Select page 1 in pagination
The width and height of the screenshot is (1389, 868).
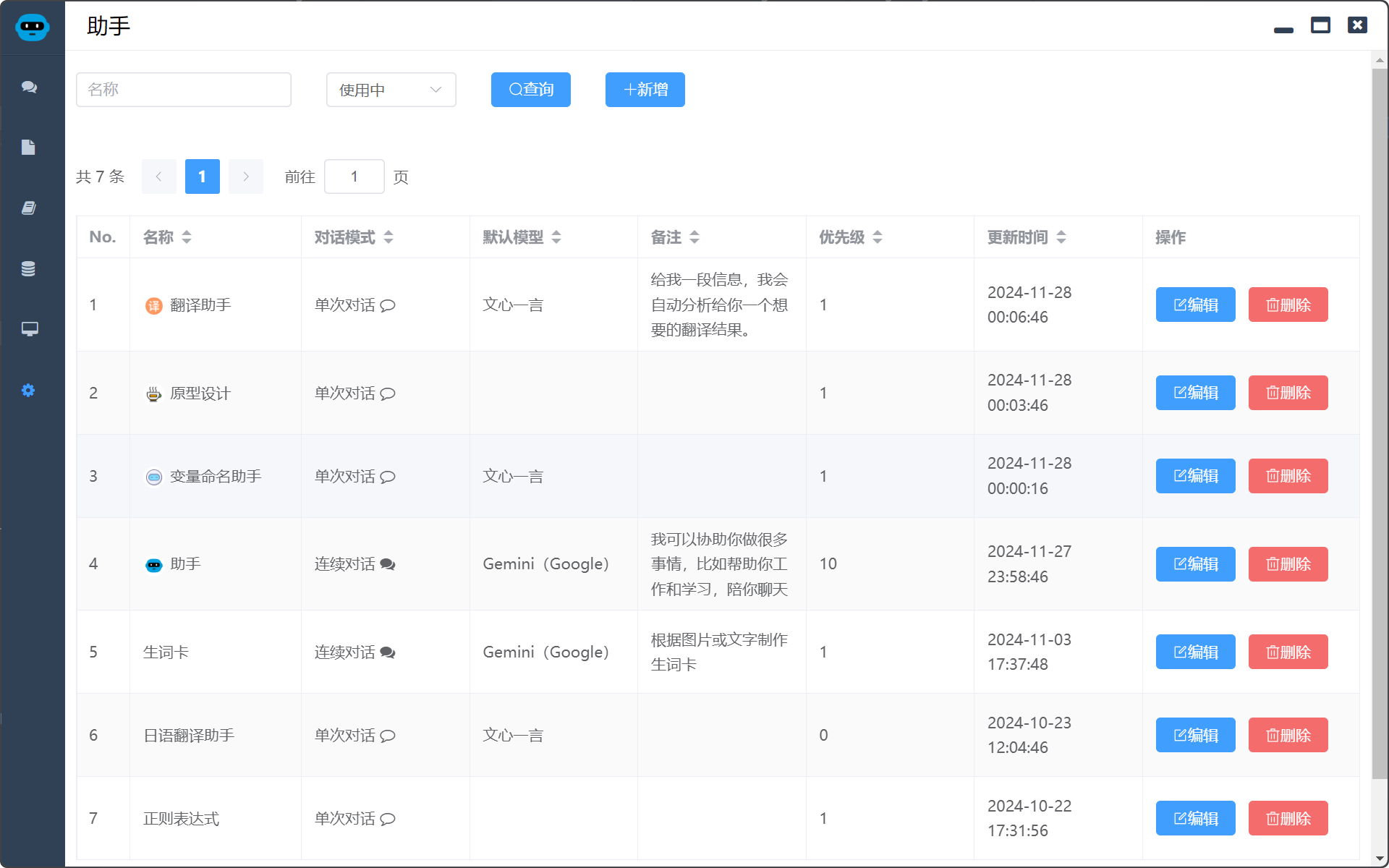[203, 176]
